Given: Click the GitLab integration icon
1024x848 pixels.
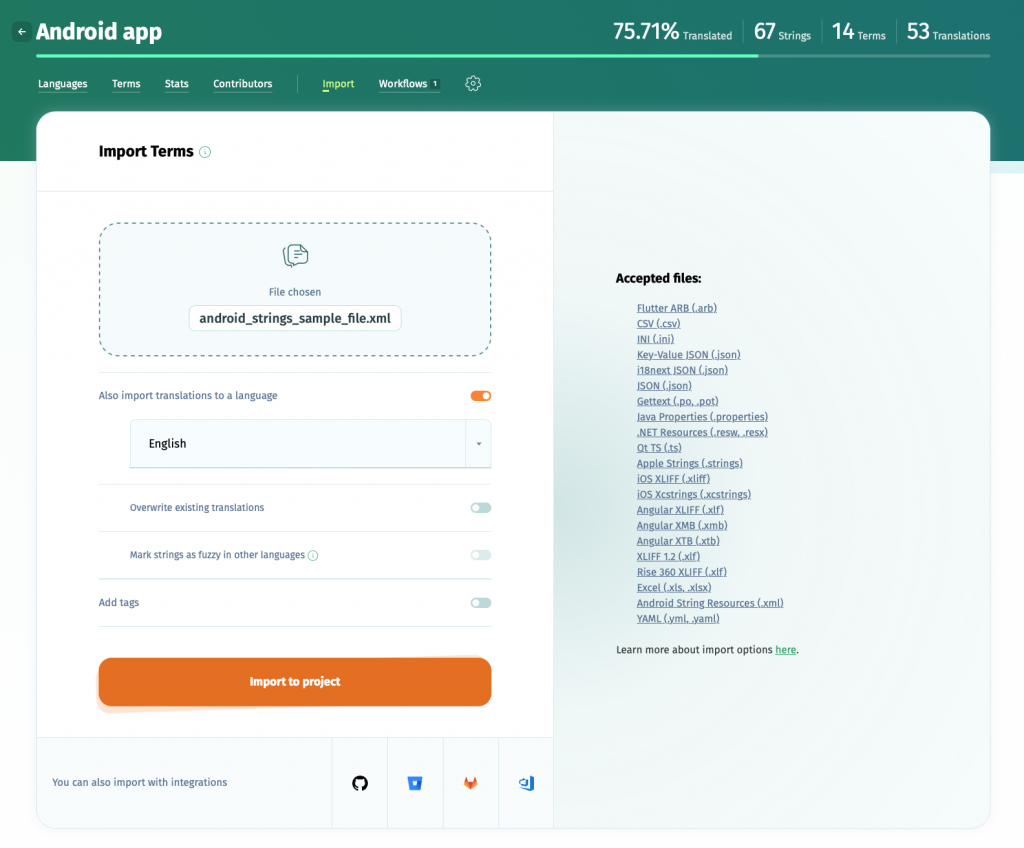Looking at the screenshot, I should 470,783.
